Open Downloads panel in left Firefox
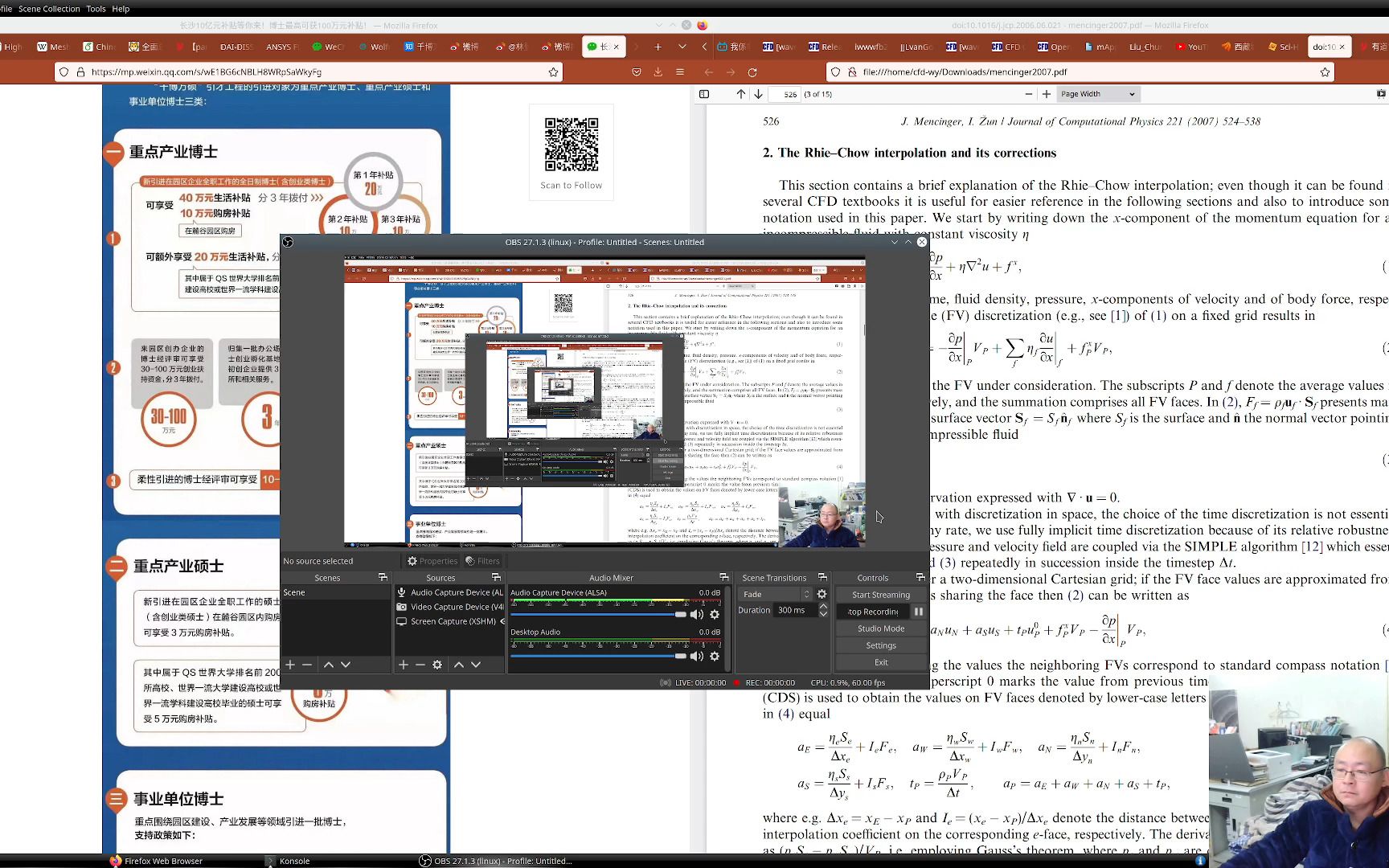Viewport: 1389px width, 868px height. pos(658,72)
